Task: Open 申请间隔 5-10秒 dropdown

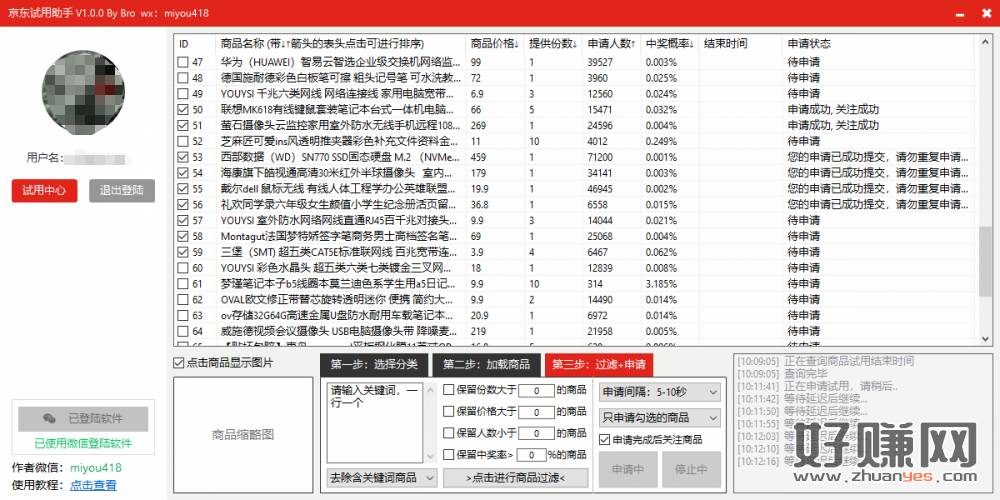Action: pyautogui.click(x=659, y=391)
